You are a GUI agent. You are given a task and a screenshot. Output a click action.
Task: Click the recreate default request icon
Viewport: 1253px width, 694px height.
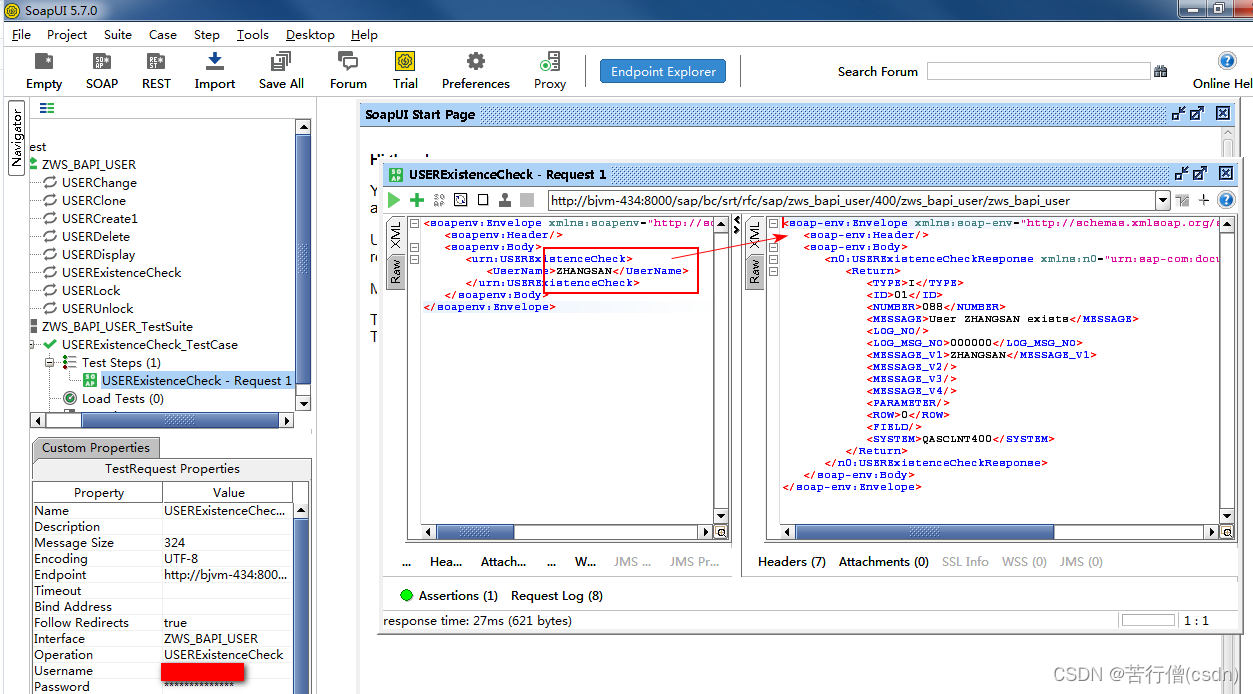point(461,200)
